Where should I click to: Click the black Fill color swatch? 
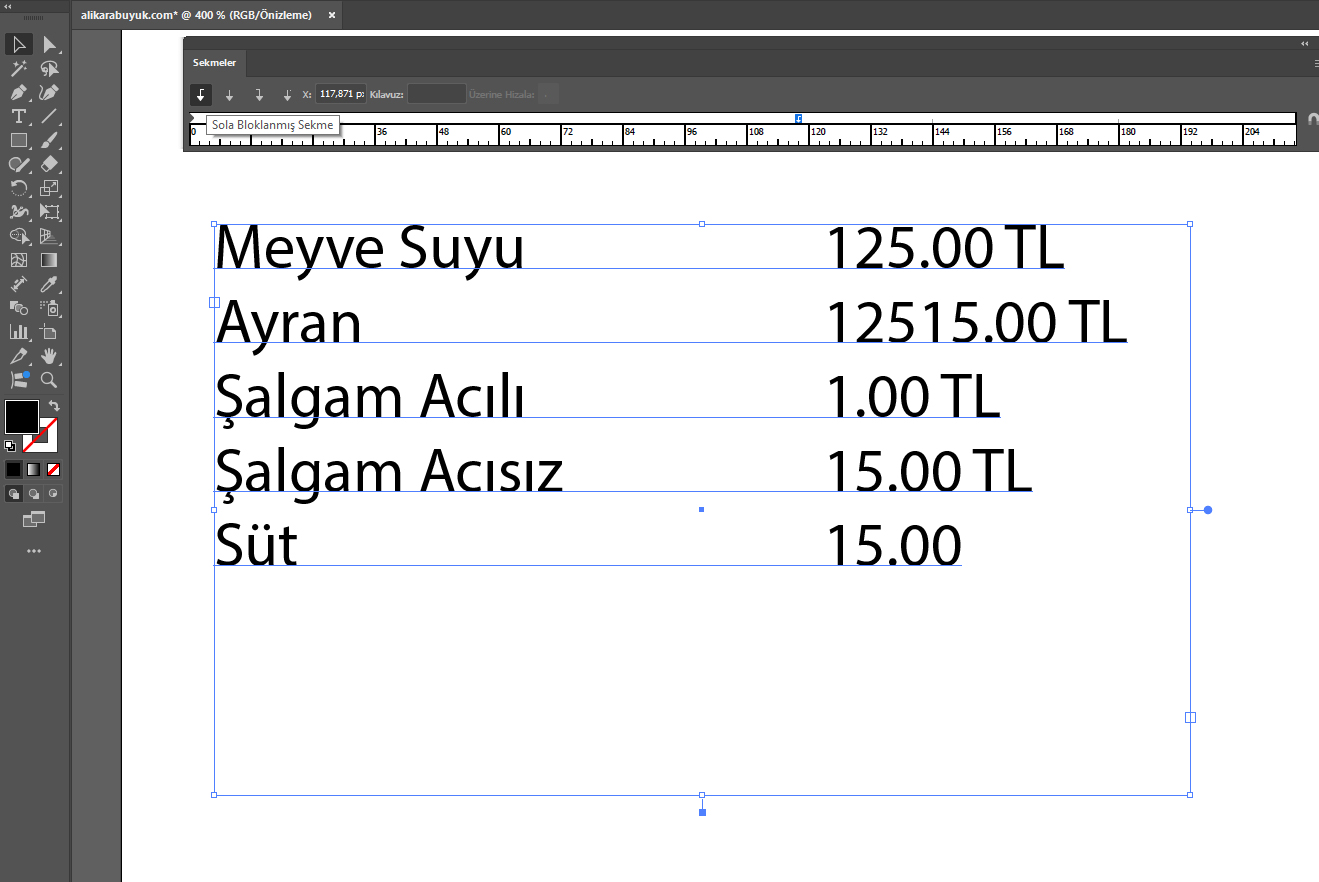22,417
